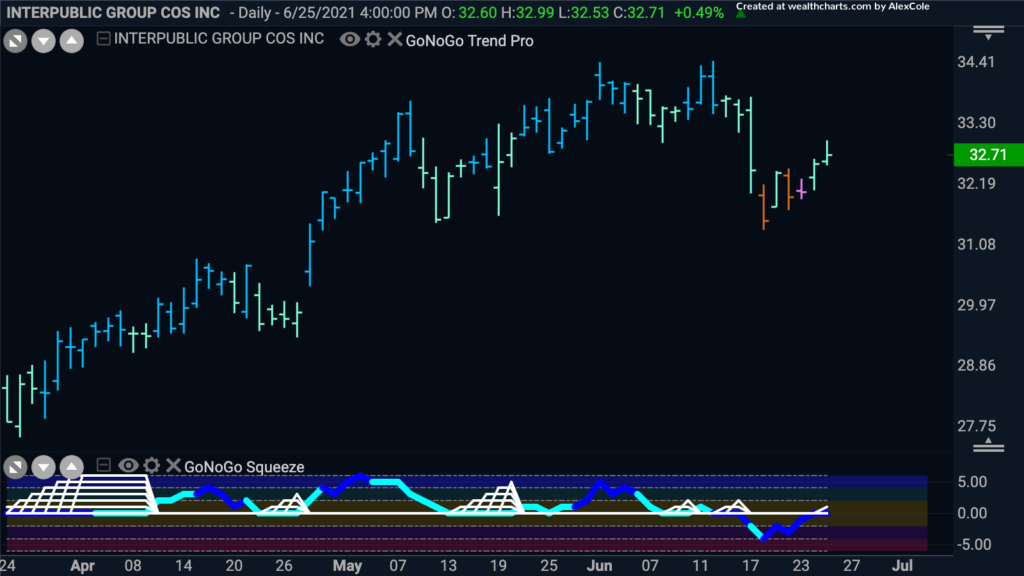Image resolution: width=1024 pixels, height=576 pixels.
Task: Click the 27.75 price axis label
Action: [976, 426]
